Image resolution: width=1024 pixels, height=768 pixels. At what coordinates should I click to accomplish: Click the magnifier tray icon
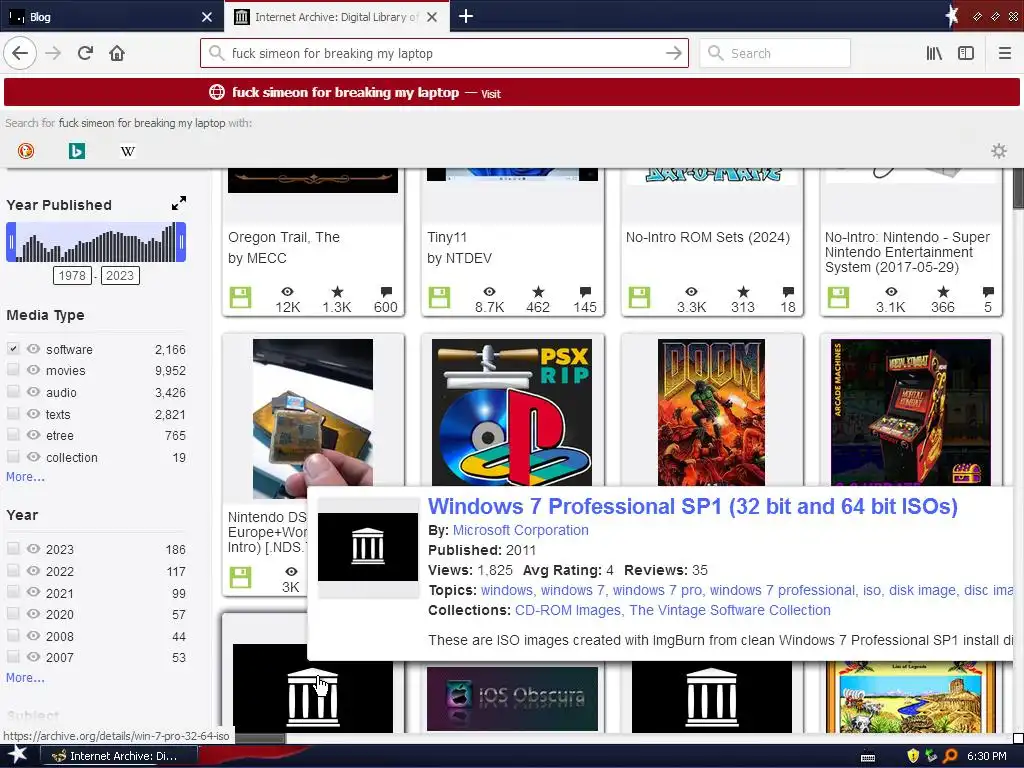(950, 756)
